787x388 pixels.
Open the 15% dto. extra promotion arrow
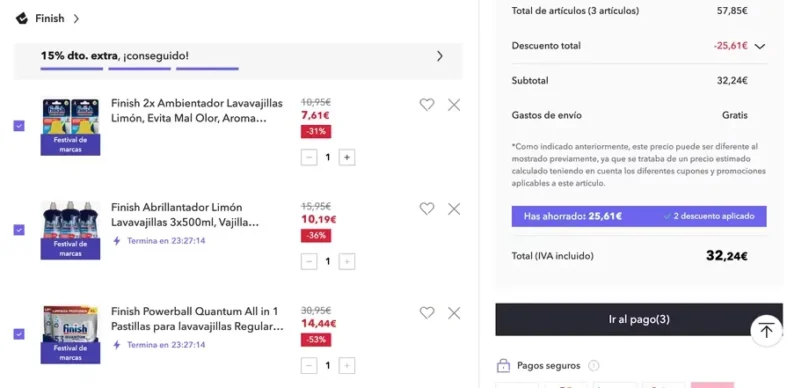tap(440, 56)
